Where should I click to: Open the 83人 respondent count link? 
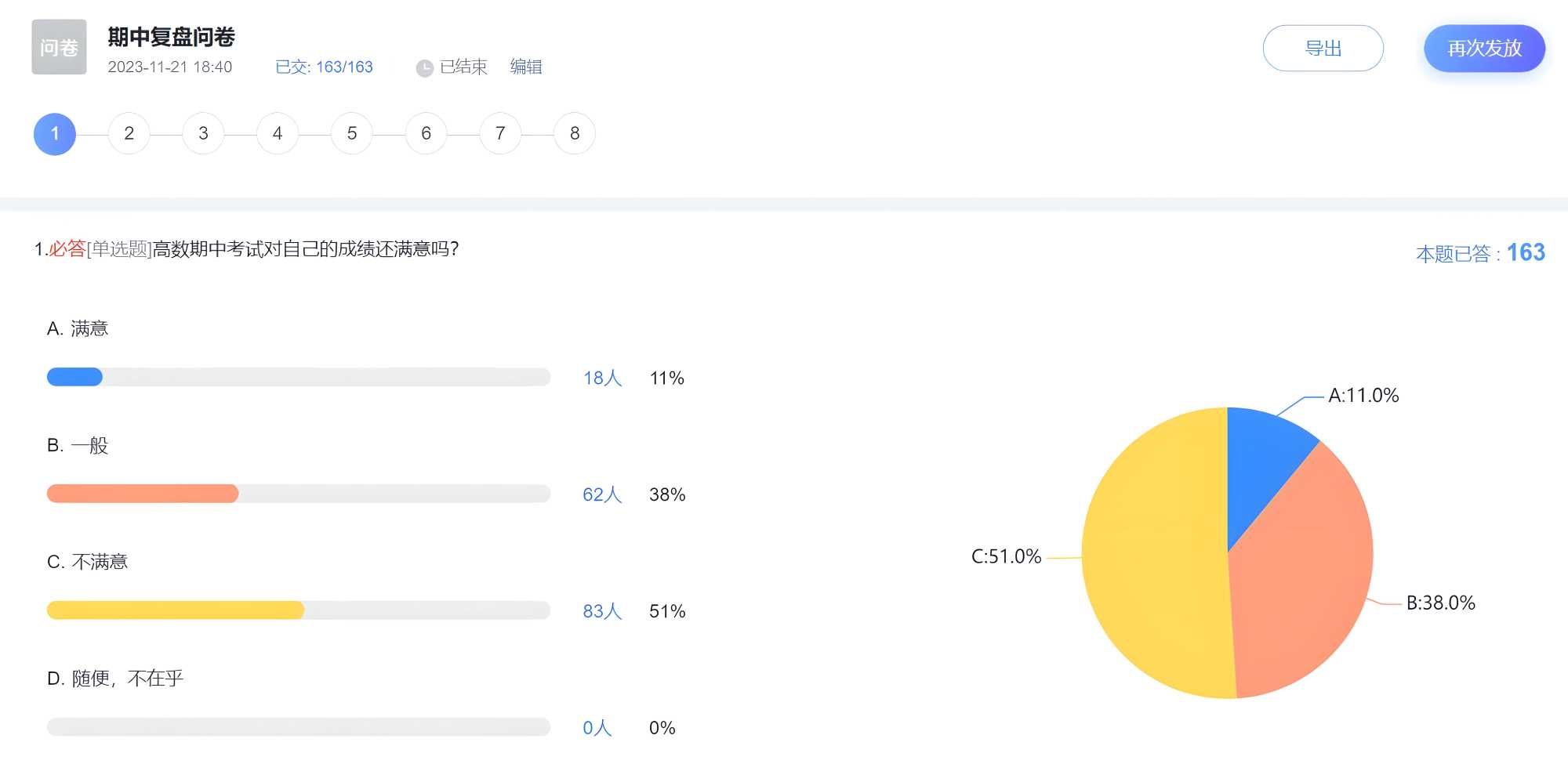(602, 611)
